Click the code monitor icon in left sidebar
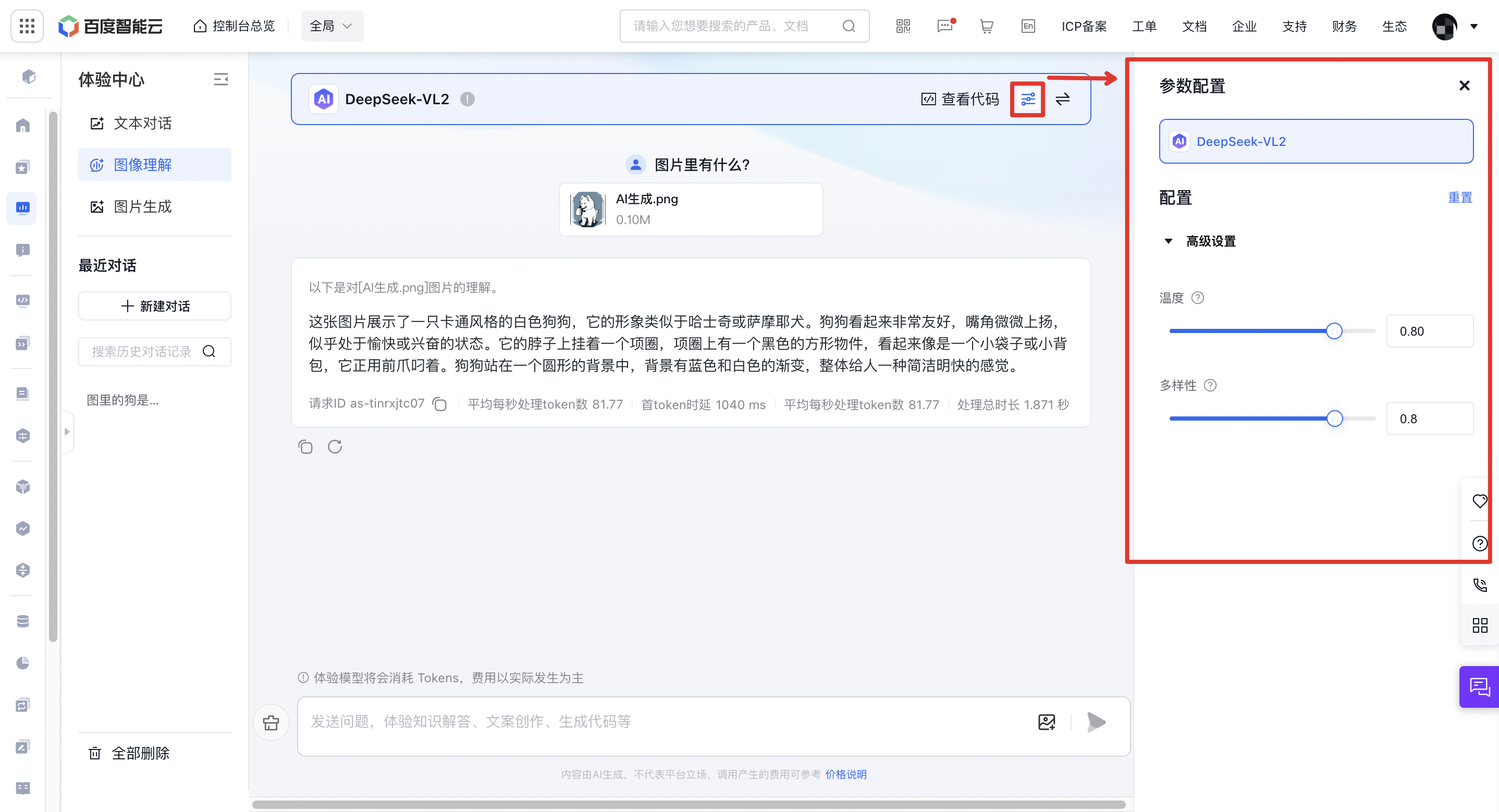 pyautogui.click(x=23, y=300)
